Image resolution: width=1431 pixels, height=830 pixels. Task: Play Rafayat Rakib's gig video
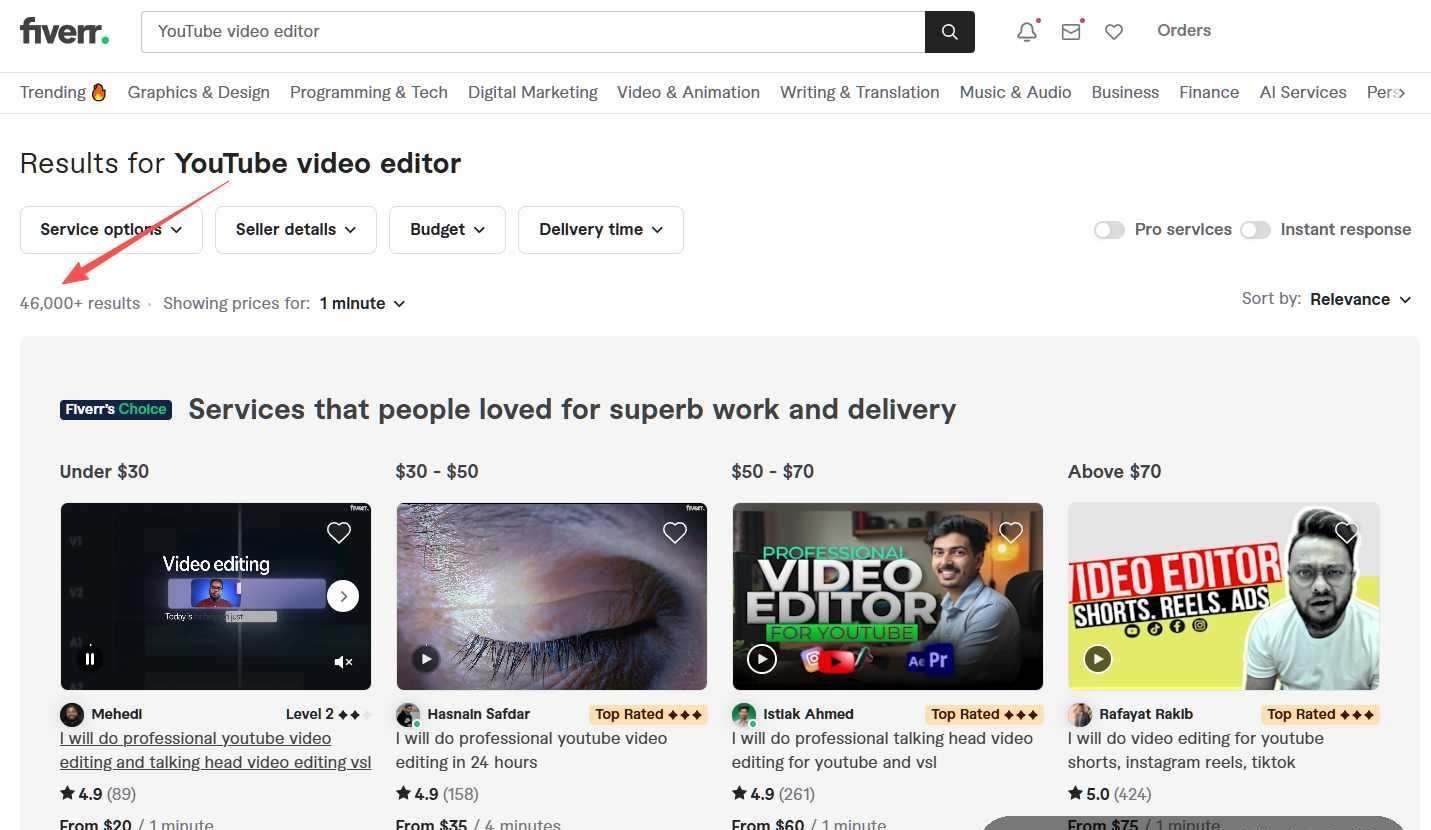[x=1098, y=658]
